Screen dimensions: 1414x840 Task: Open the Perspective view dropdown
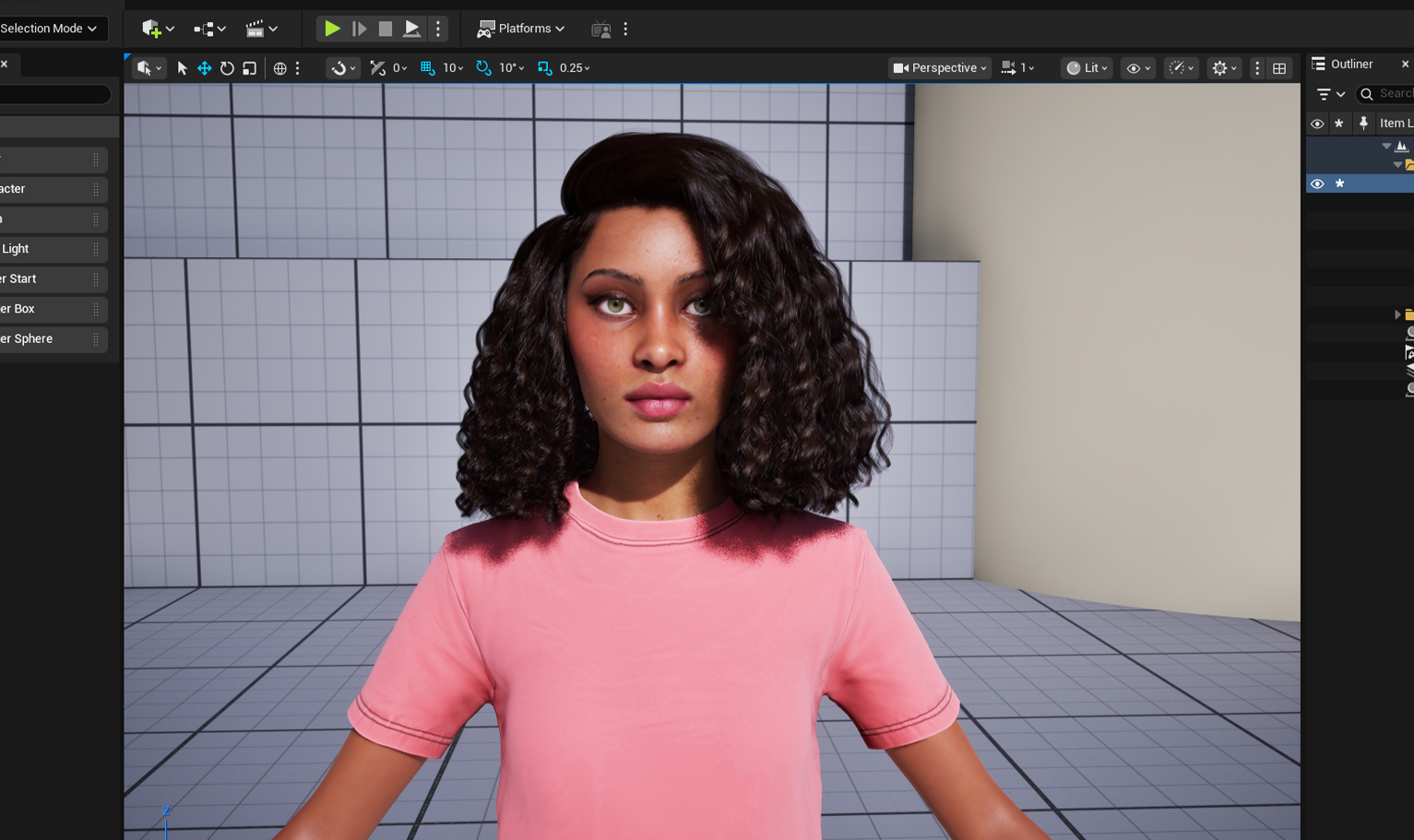tap(940, 68)
